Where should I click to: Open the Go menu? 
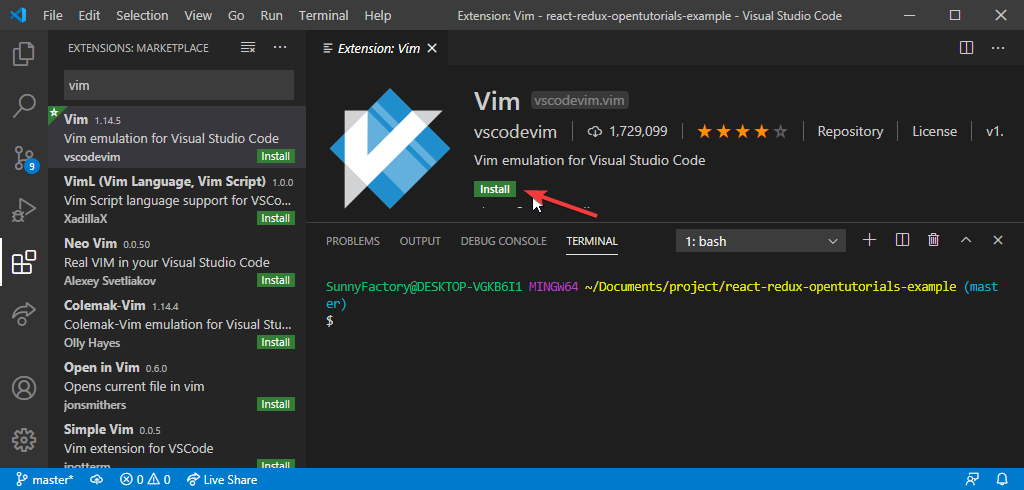pyautogui.click(x=236, y=15)
